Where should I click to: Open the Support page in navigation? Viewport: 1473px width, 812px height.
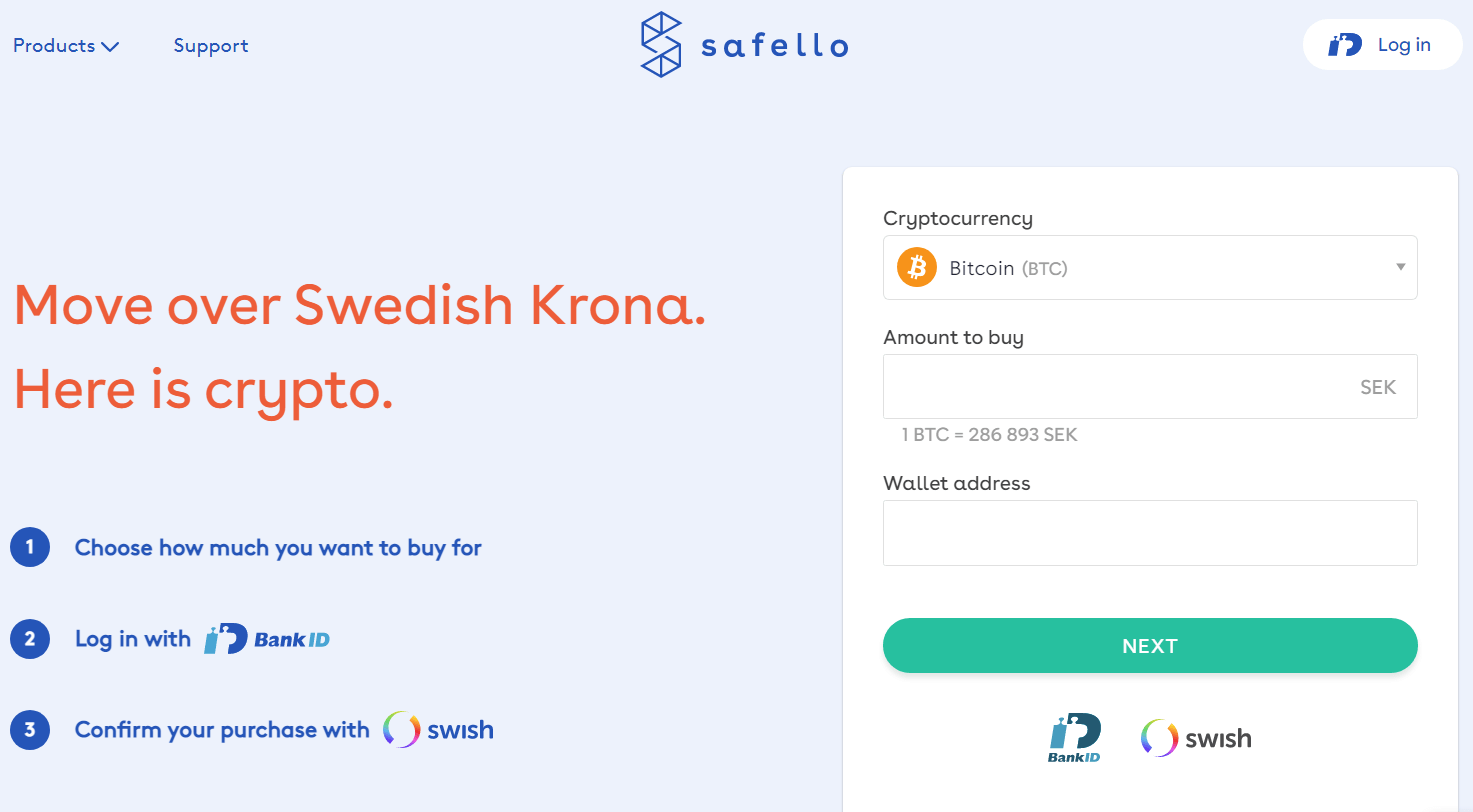point(211,46)
